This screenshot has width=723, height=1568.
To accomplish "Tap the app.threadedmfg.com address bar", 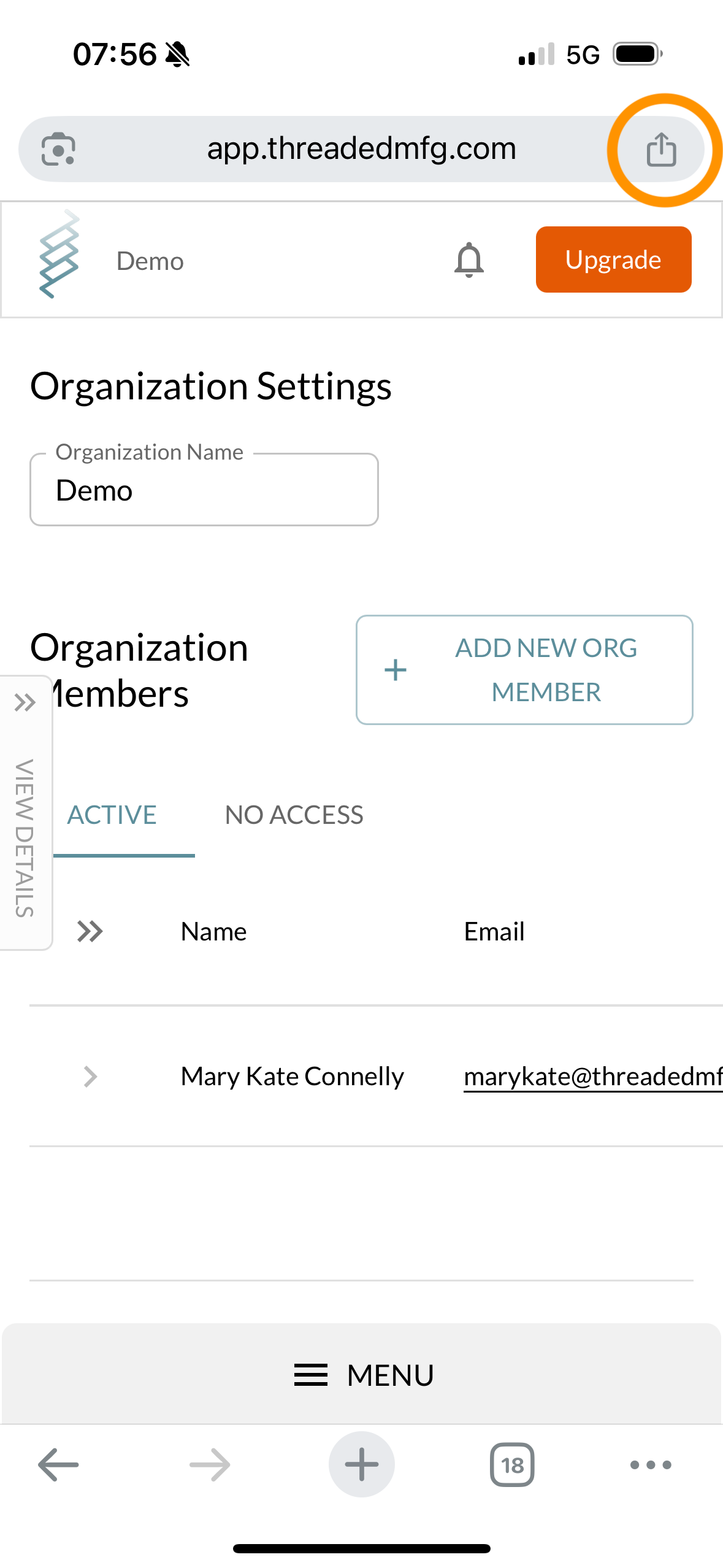I will [361, 149].
